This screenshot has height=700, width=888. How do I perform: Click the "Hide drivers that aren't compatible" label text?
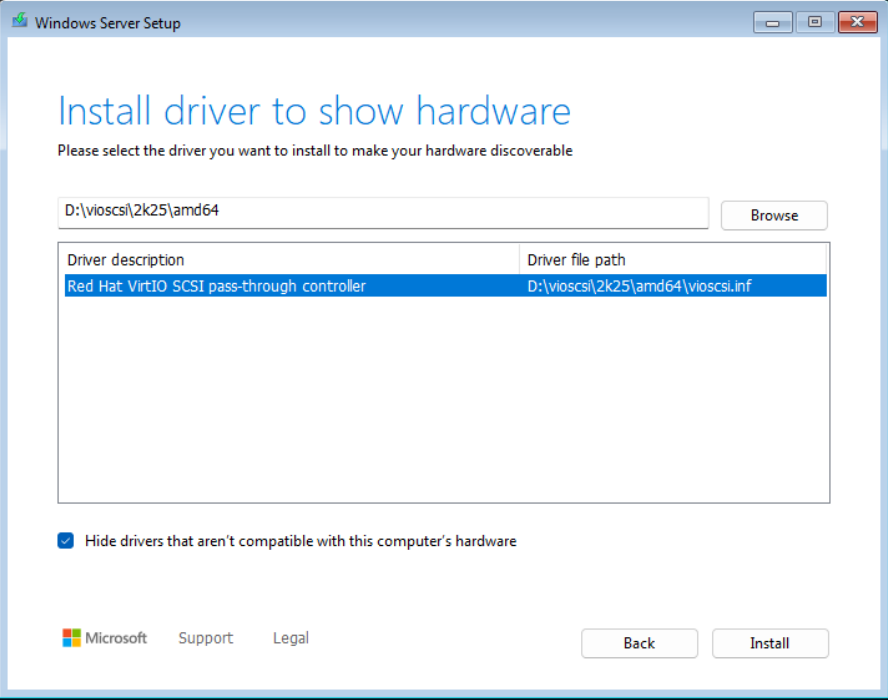pyautogui.click(x=300, y=541)
